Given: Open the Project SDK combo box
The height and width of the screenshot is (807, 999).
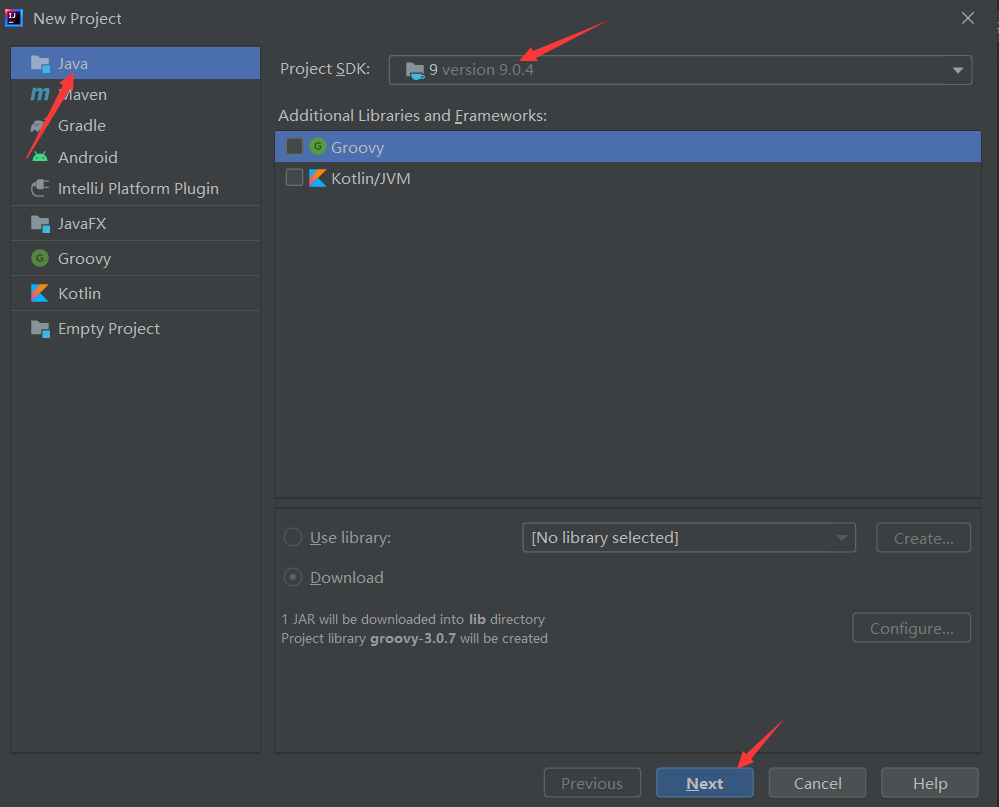Looking at the screenshot, I should [680, 70].
